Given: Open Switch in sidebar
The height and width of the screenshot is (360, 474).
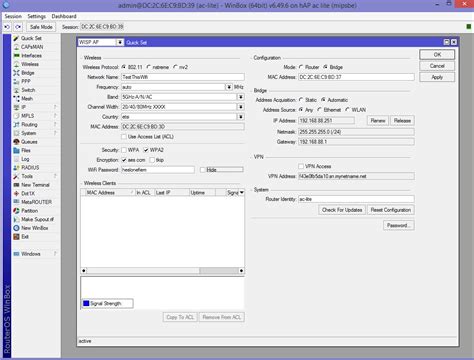Looking at the screenshot, I should click(28, 90).
